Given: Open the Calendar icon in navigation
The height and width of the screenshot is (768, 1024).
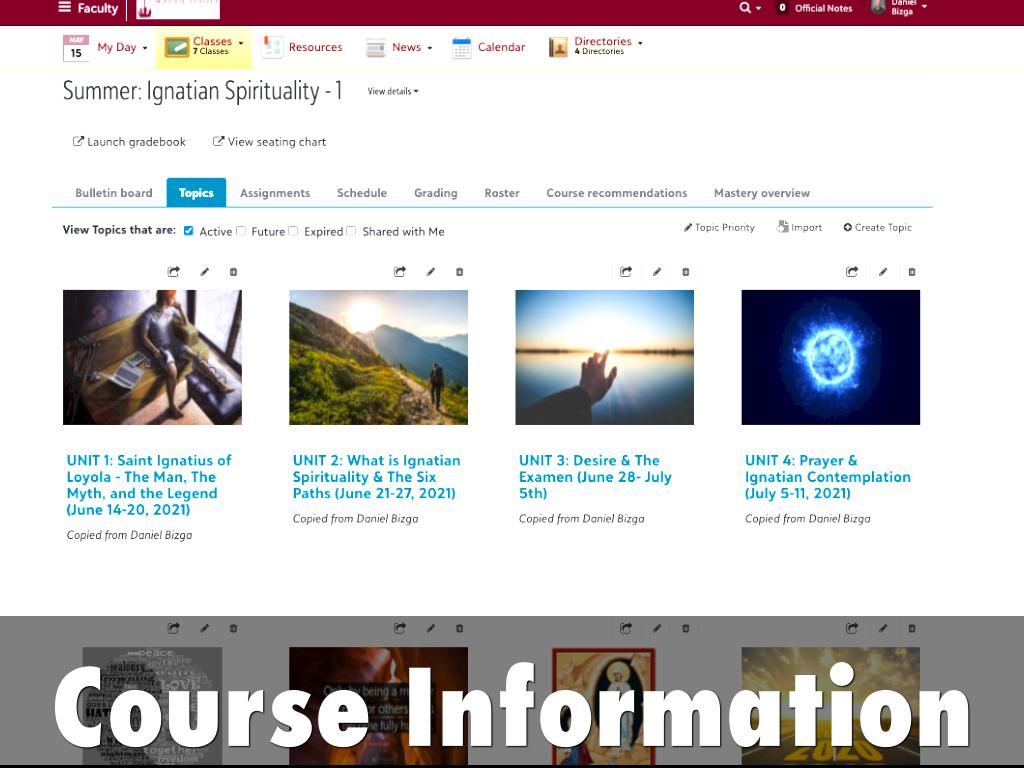Looking at the screenshot, I should click(461, 47).
